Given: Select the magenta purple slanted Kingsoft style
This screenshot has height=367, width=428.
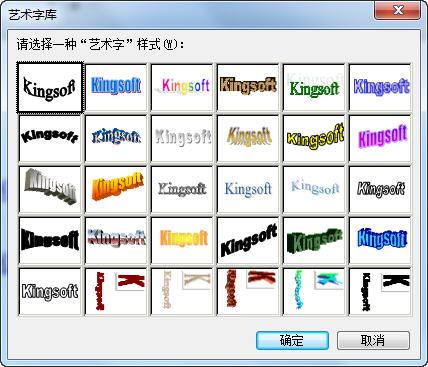Looking at the screenshot, I should [380, 138].
